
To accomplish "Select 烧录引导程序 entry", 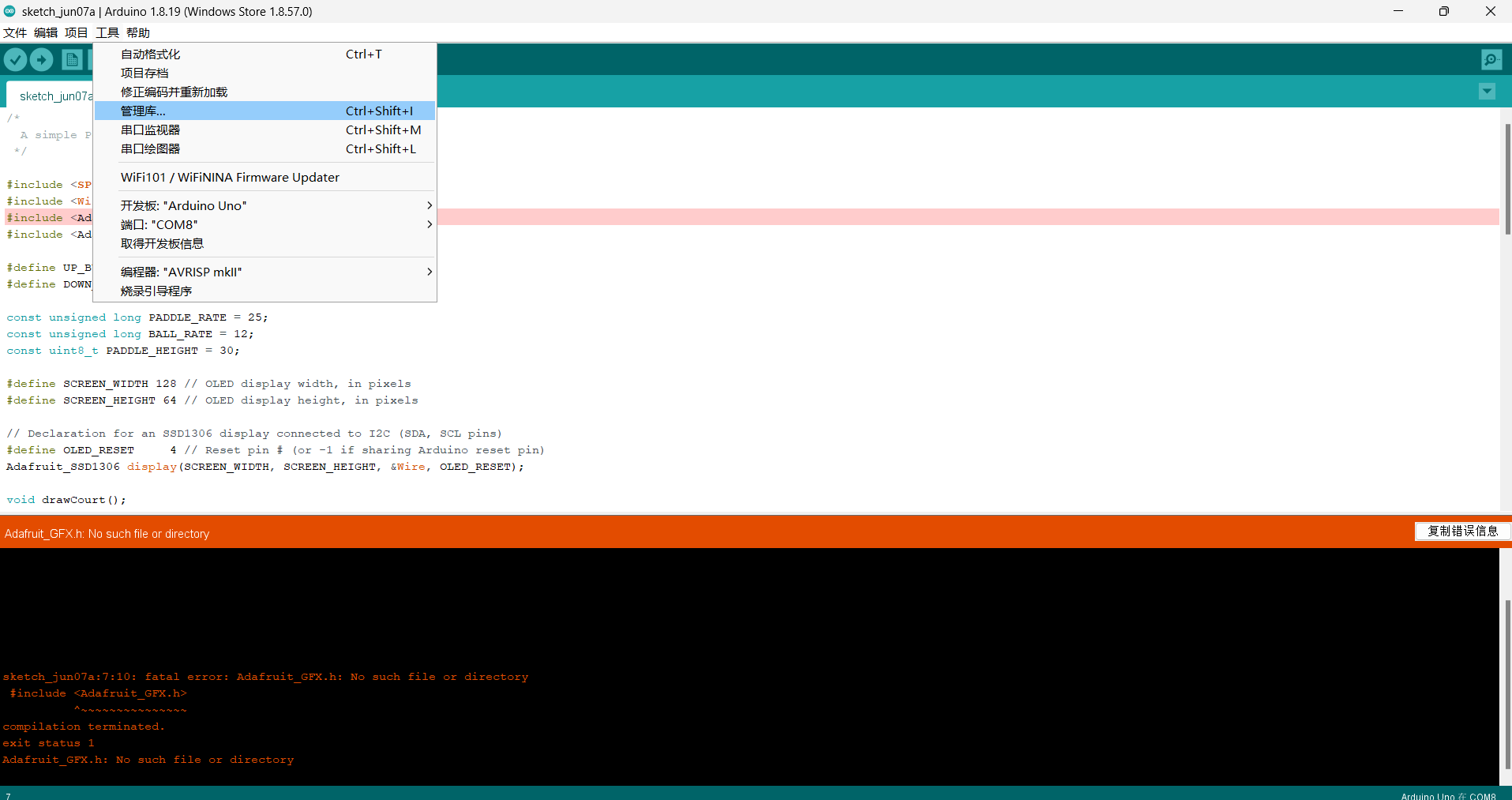I will click(265, 291).
